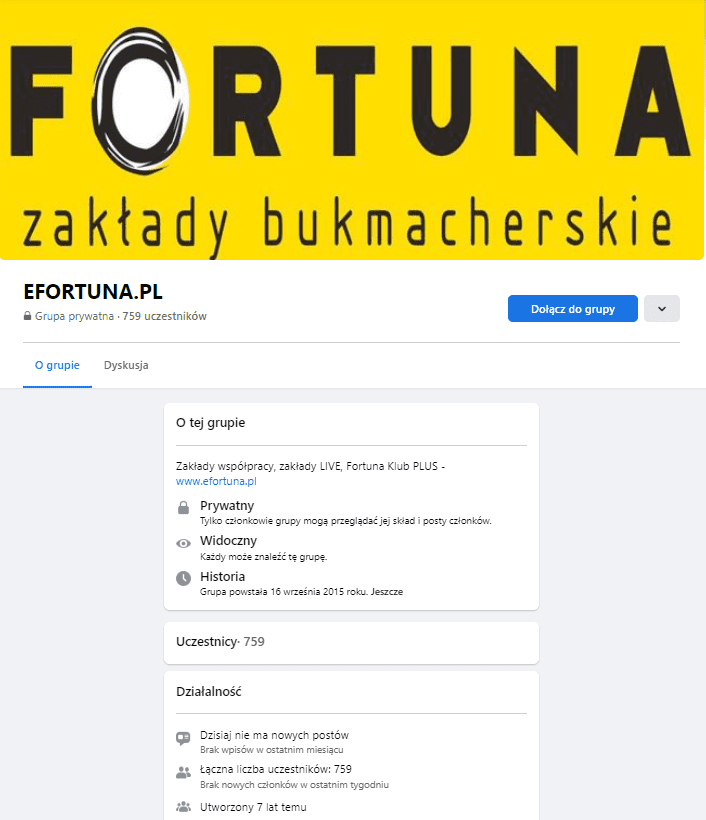Click the clock icon next to Historia
The height and width of the screenshot is (820, 706).
coord(183,578)
